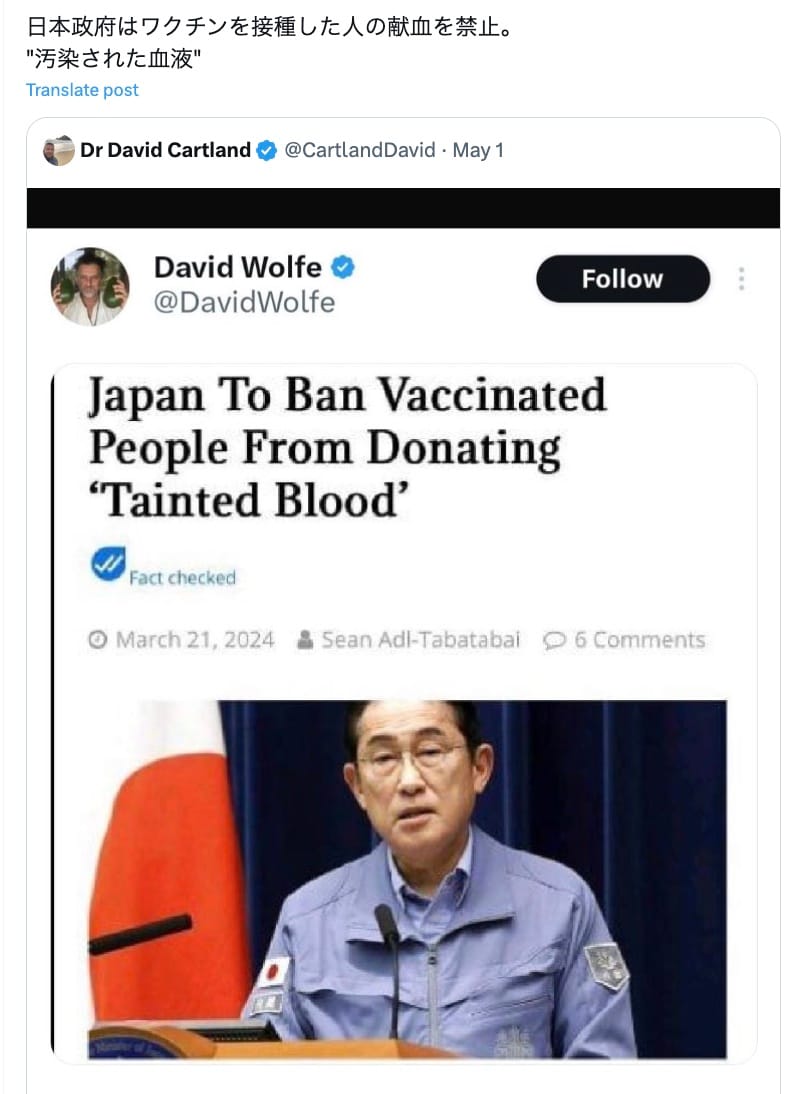This screenshot has height=1094, width=788.
Task: Open the @DavidWolfe handle
Action: tap(244, 302)
